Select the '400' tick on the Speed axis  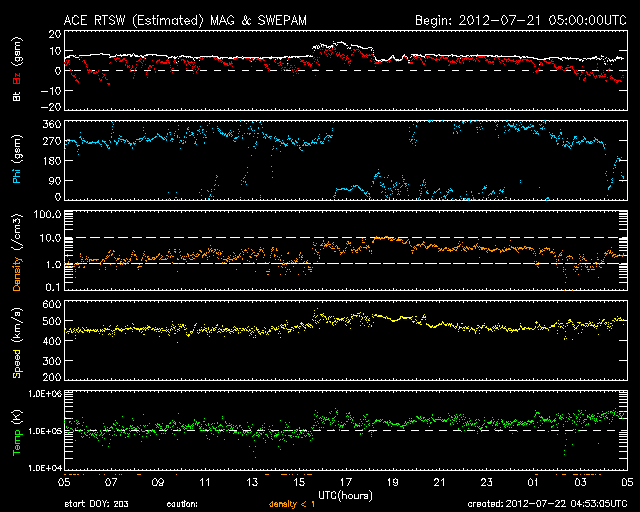point(52,341)
